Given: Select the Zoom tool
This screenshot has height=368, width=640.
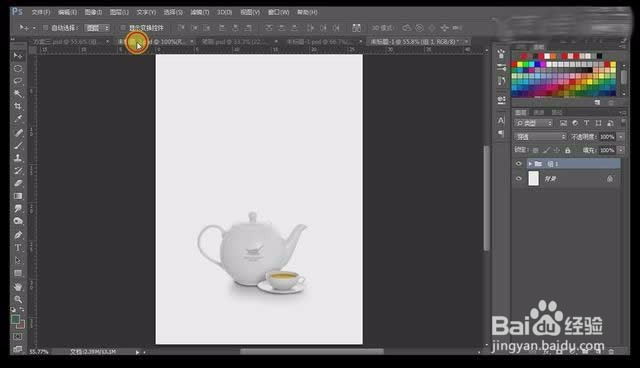Looking at the screenshot, I should coord(18,299).
